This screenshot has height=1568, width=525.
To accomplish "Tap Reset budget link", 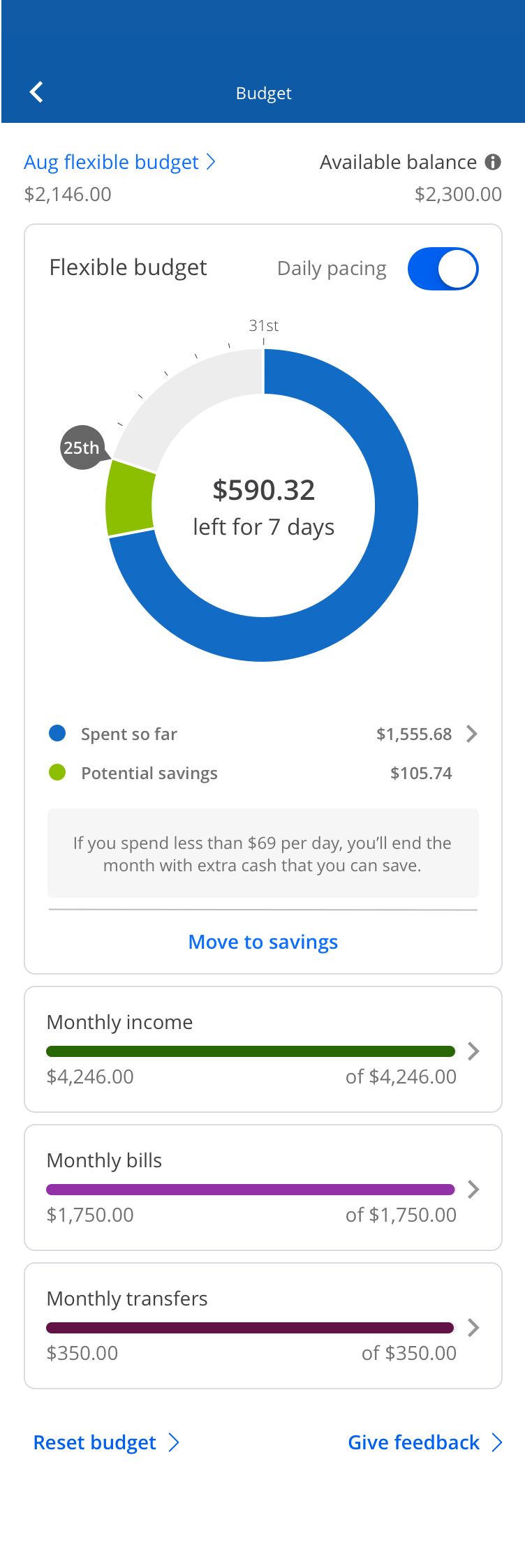I will point(106,1442).
